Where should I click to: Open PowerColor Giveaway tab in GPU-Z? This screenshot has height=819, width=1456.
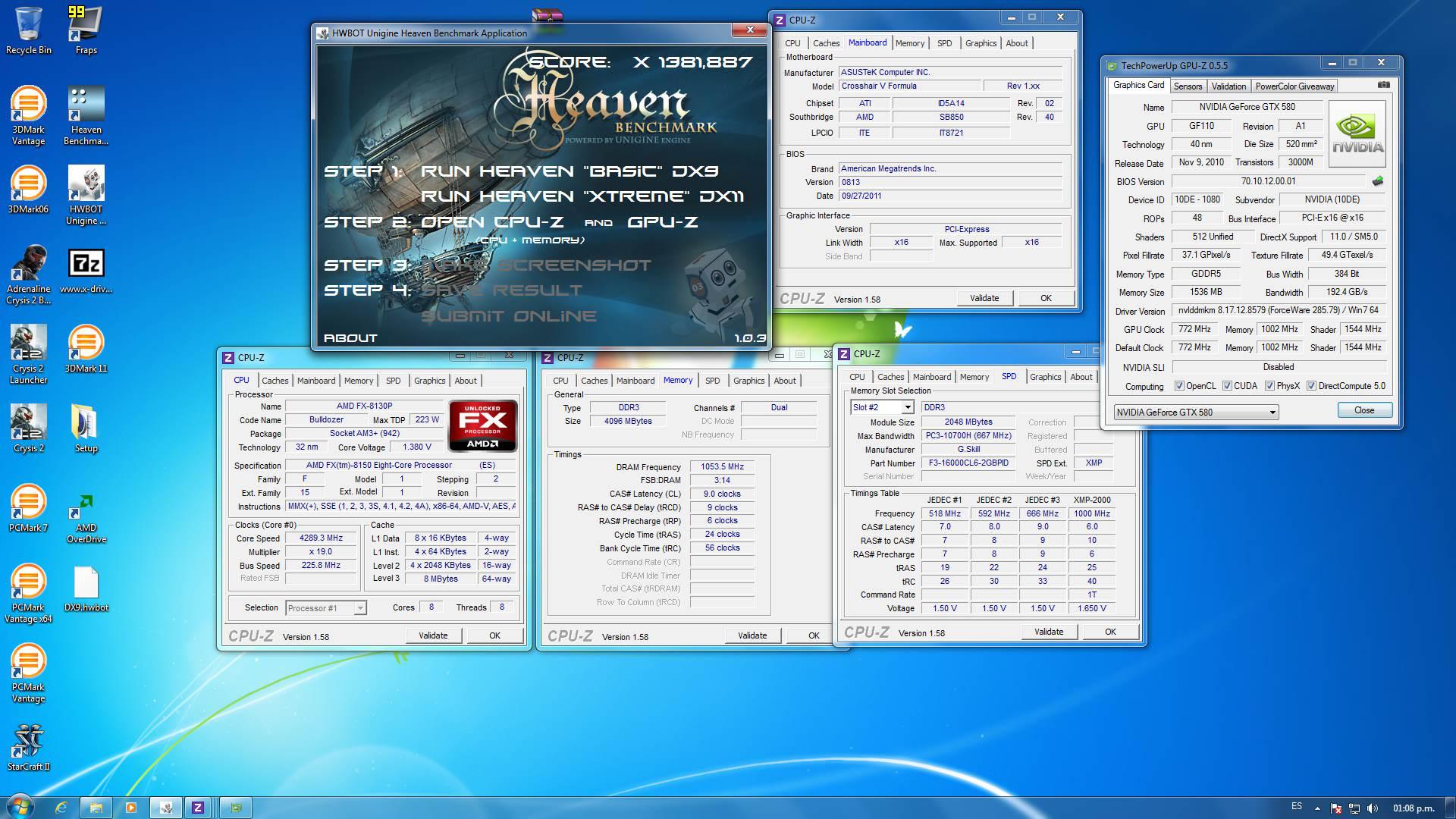point(1294,86)
